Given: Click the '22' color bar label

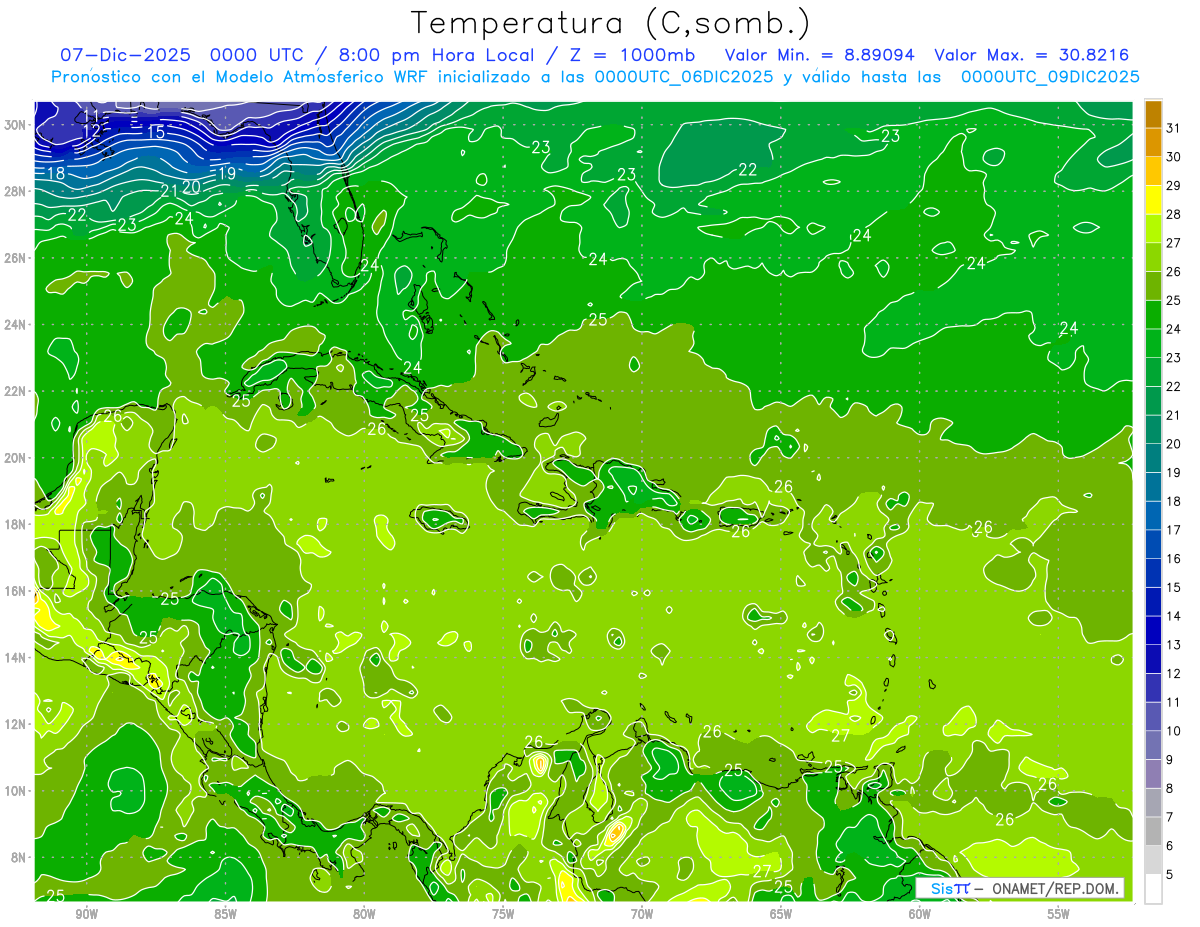Looking at the screenshot, I should click(x=1174, y=386).
